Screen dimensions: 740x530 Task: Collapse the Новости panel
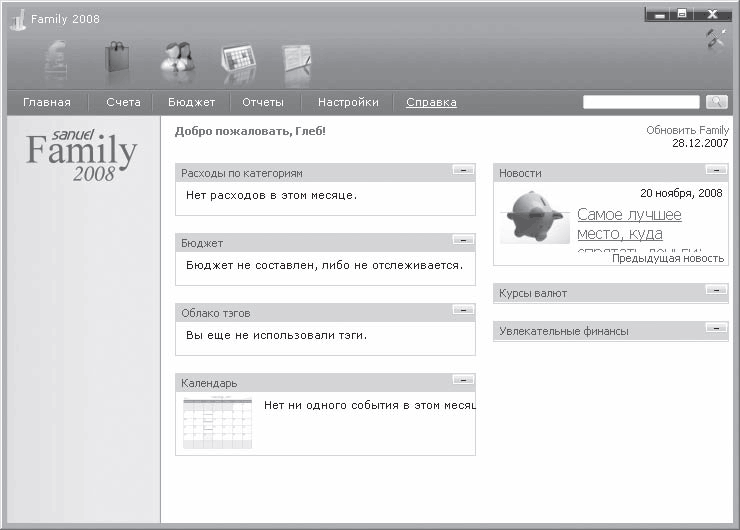tap(716, 170)
